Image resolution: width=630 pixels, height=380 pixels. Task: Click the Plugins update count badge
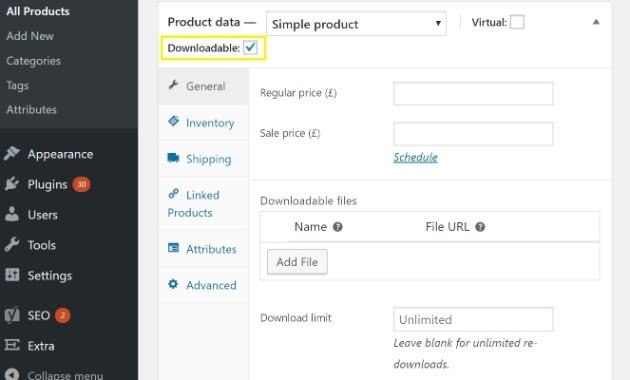pyautogui.click(x=81, y=184)
